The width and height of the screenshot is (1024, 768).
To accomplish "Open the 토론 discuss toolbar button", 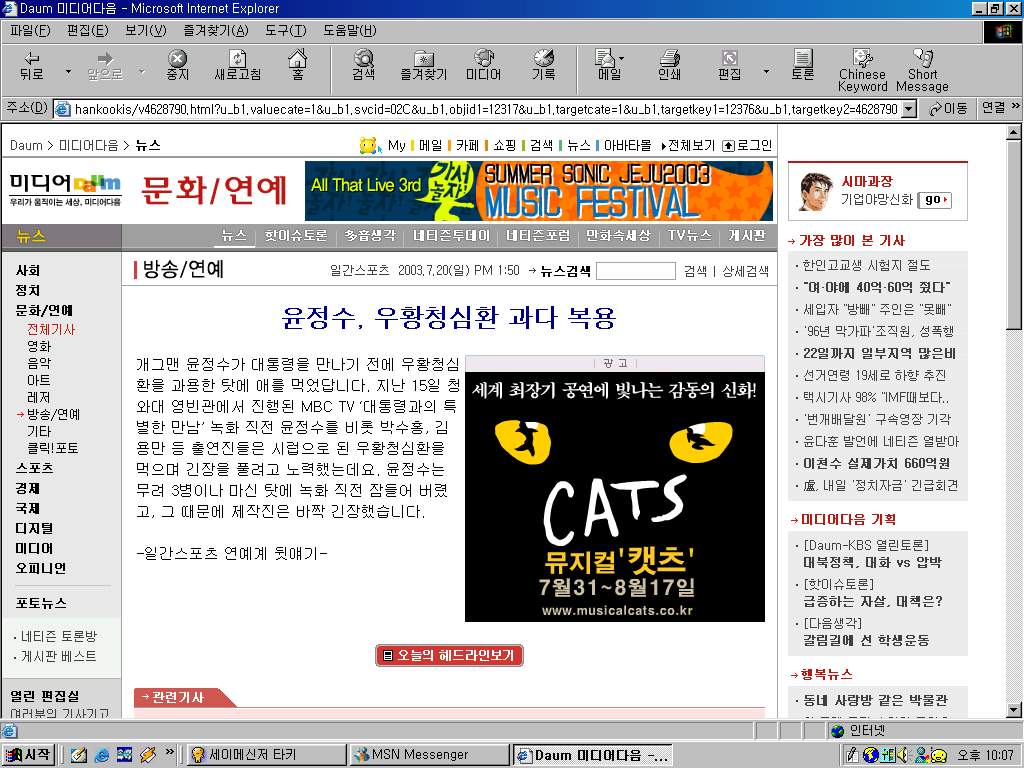I will coord(803,66).
